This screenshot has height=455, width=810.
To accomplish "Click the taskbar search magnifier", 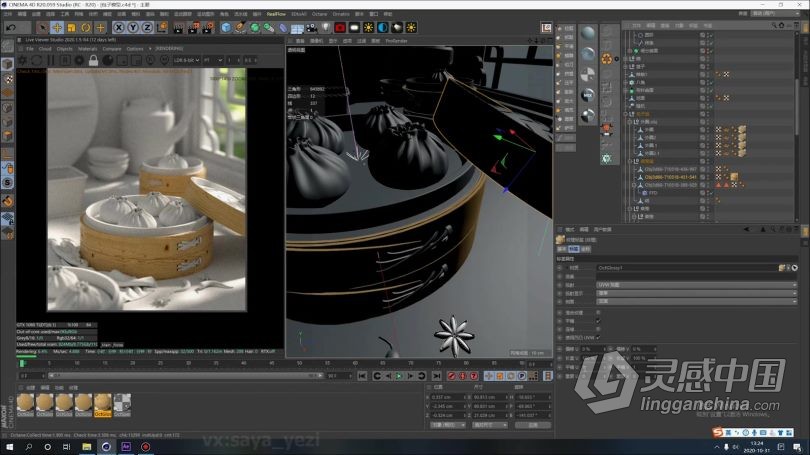I will tap(28, 446).
